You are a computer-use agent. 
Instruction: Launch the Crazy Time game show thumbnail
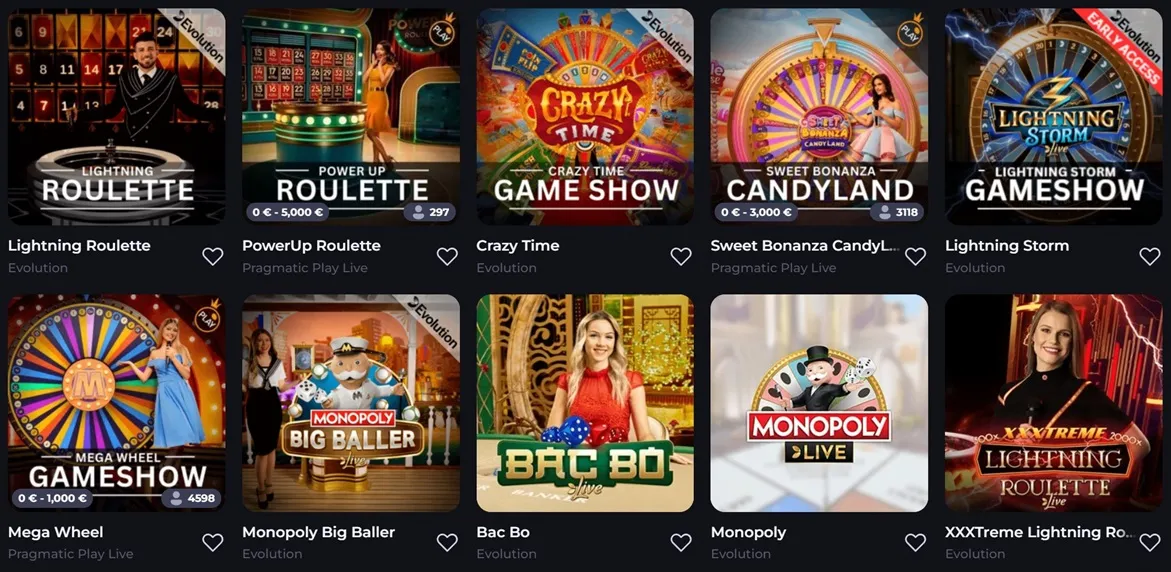585,116
